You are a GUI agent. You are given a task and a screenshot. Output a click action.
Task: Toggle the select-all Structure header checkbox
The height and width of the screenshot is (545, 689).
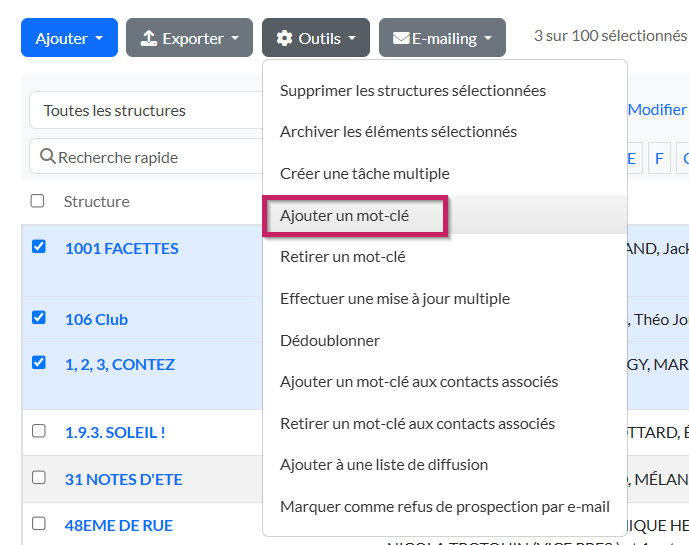click(x=38, y=201)
